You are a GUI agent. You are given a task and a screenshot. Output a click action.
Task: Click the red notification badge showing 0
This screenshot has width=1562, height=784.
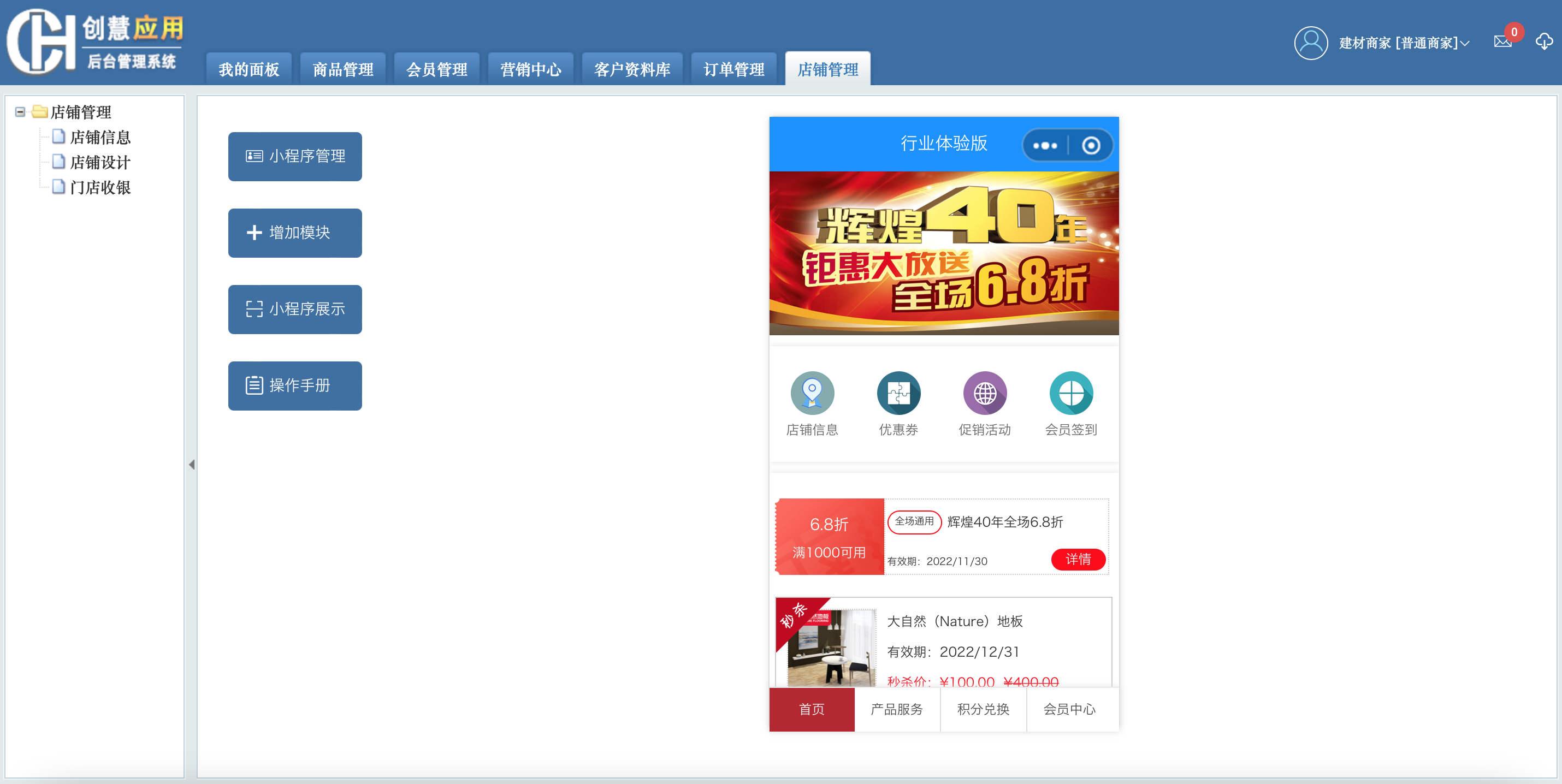(1513, 32)
